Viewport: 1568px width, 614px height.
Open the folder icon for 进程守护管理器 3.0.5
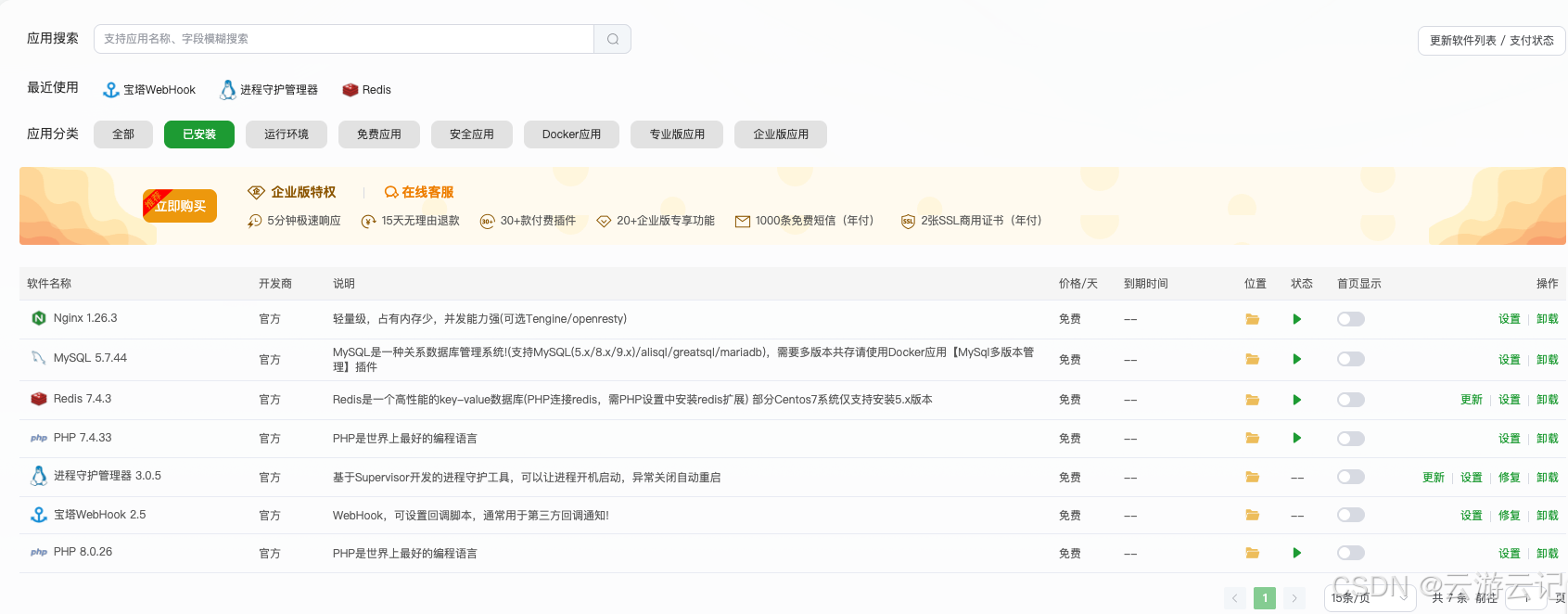pyautogui.click(x=1252, y=477)
